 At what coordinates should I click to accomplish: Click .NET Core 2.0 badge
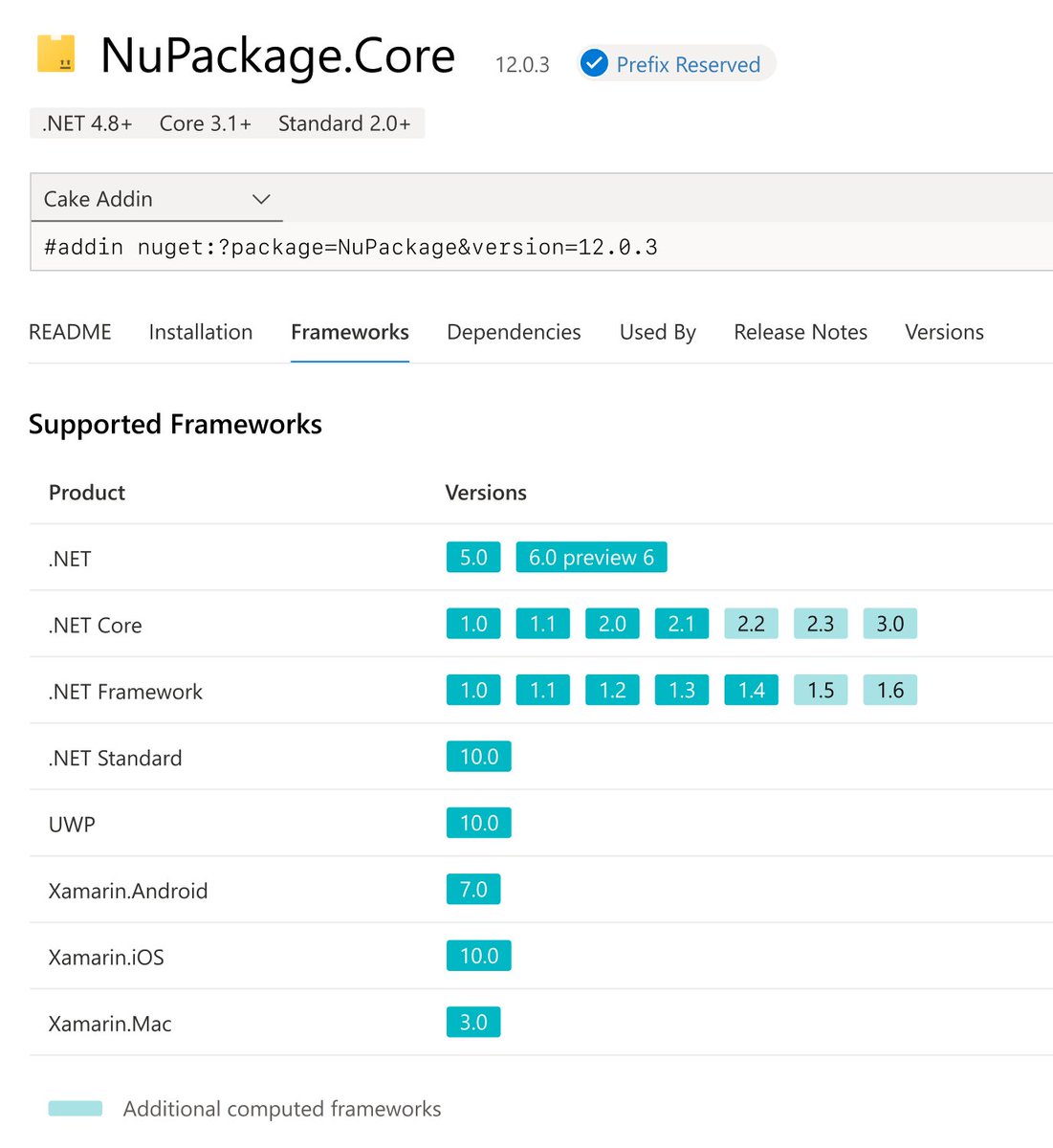612,624
